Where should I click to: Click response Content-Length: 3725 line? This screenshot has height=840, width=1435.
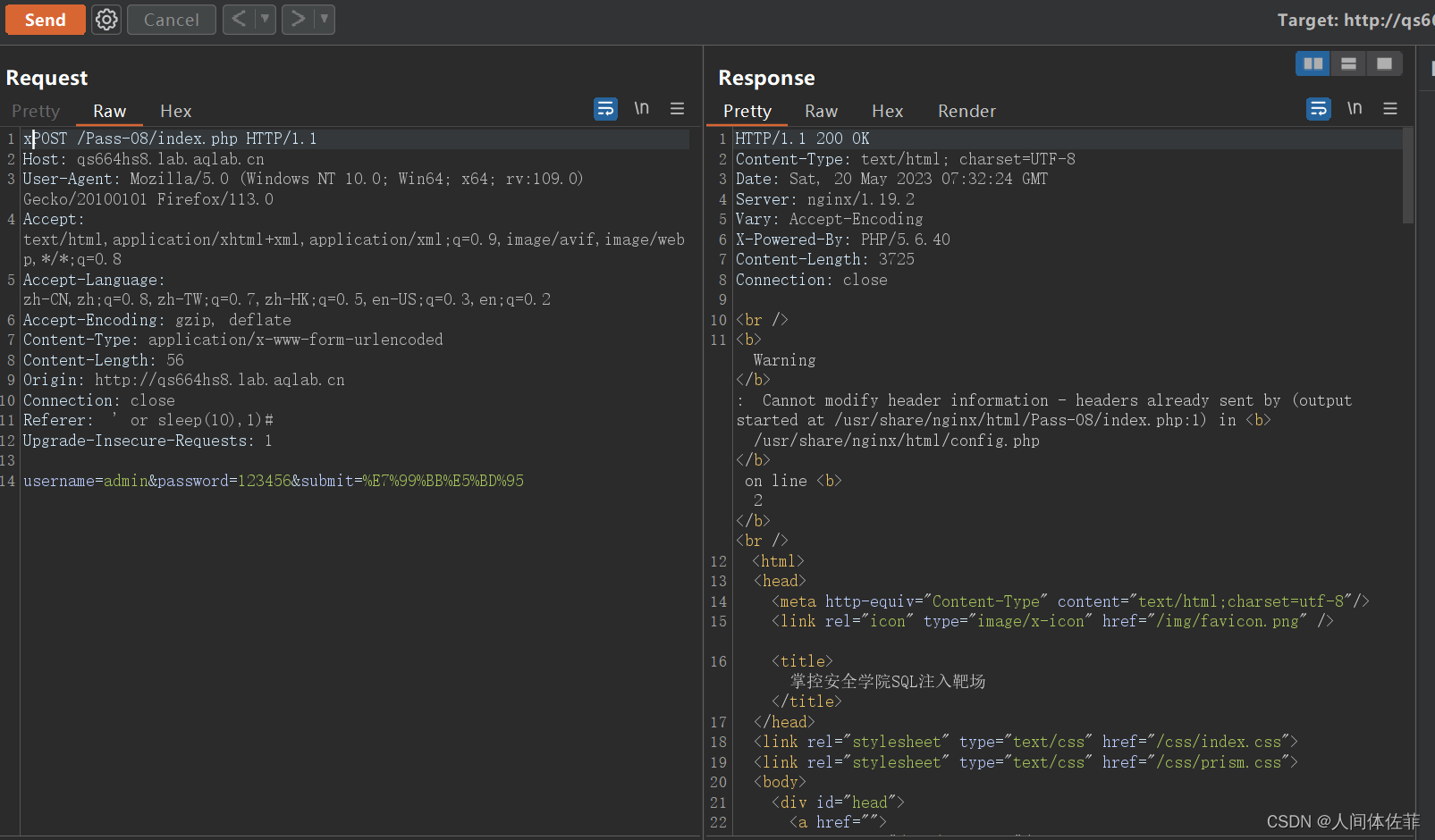pos(825,259)
